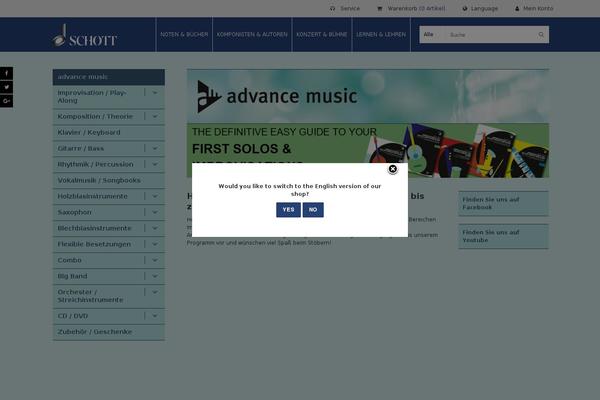Viewport: 600px width, 400px height.
Task: Expand Combo chevron
Action: (x=155, y=260)
